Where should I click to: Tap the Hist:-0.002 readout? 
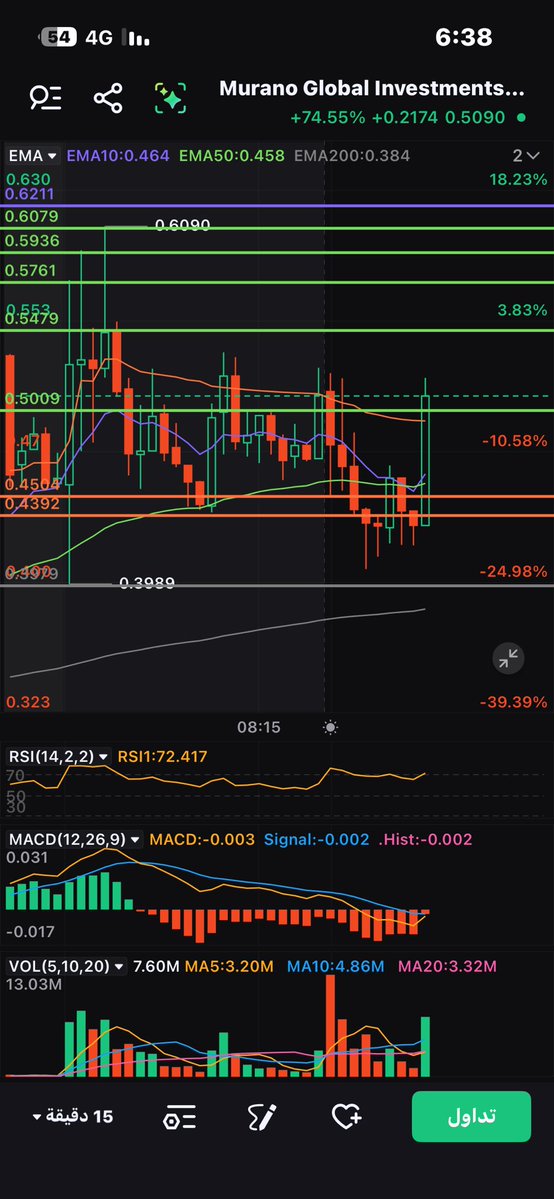(x=425, y=839)
